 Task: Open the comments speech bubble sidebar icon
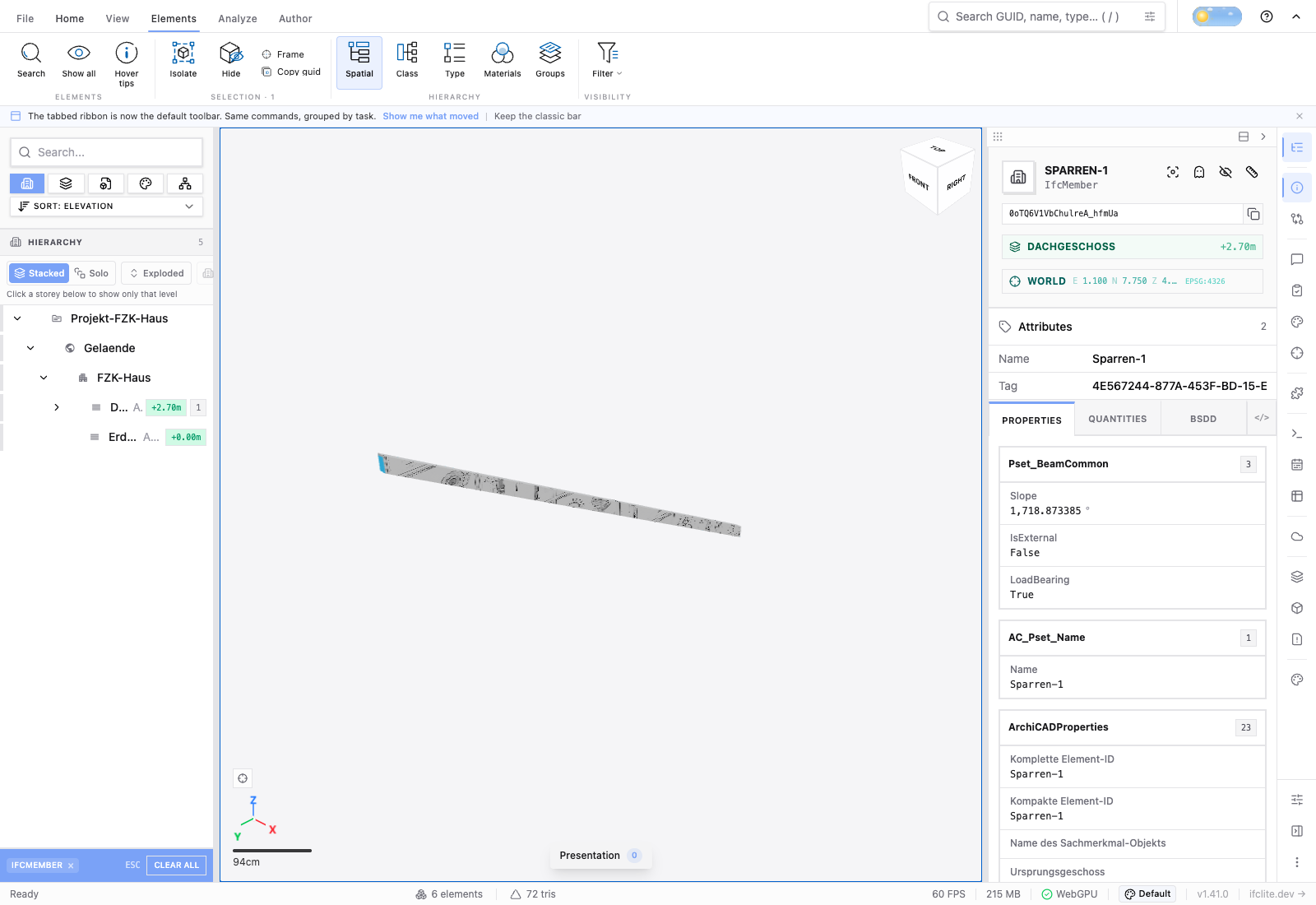click(x=1297, y=259)
